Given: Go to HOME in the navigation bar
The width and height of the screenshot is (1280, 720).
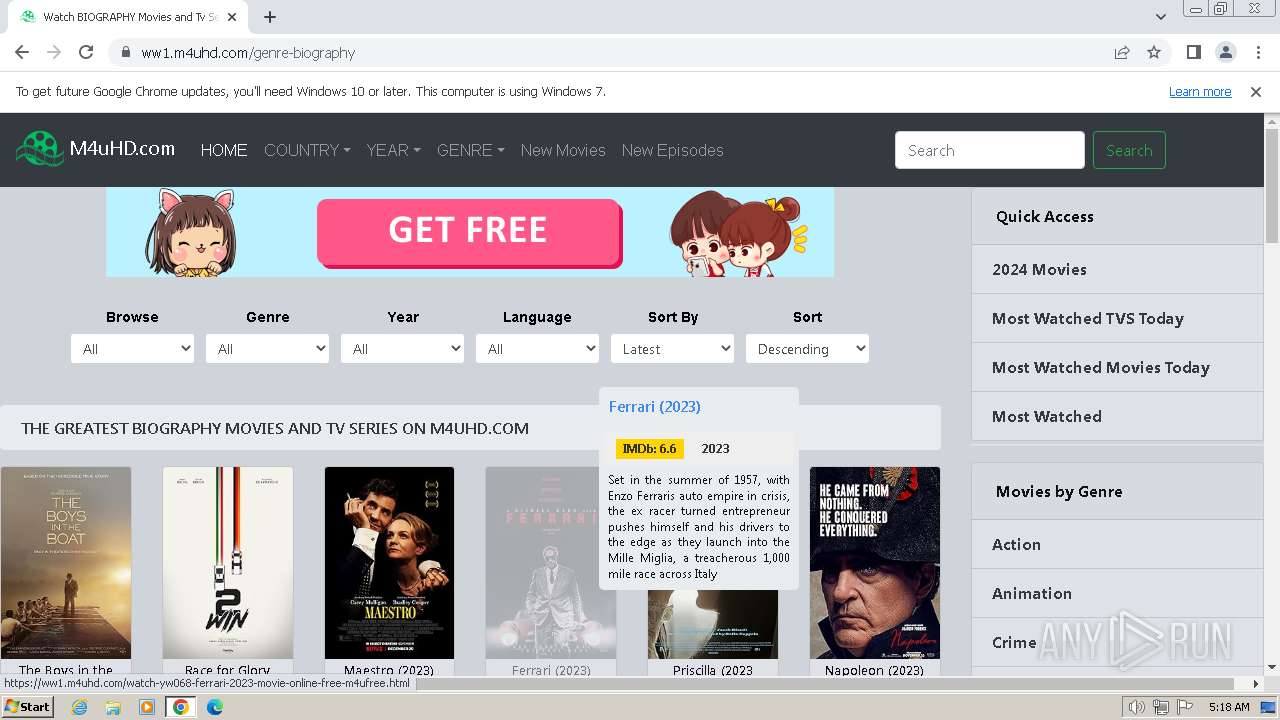Looking at the screenshot, I should (x=224, y=150).
